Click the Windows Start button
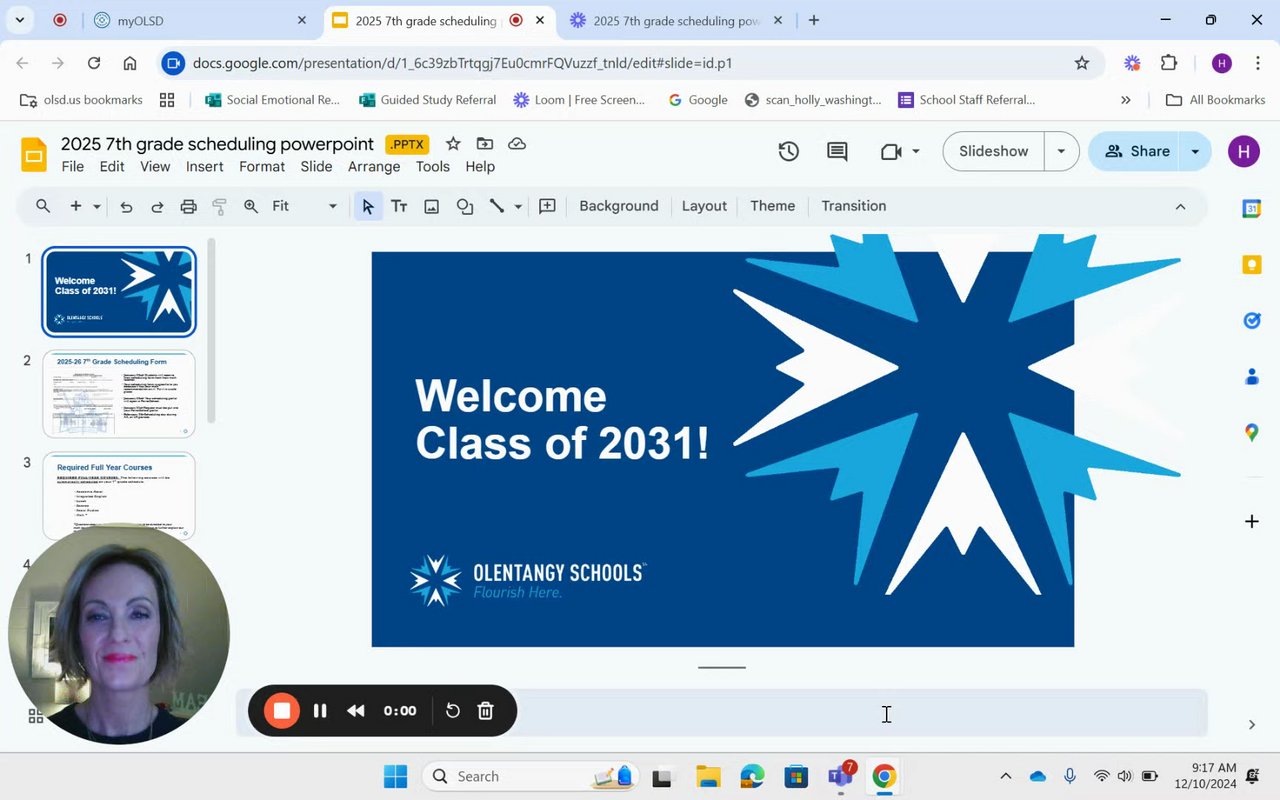The height and width of the screenshot is (800, 1280). tap(395, 777)
